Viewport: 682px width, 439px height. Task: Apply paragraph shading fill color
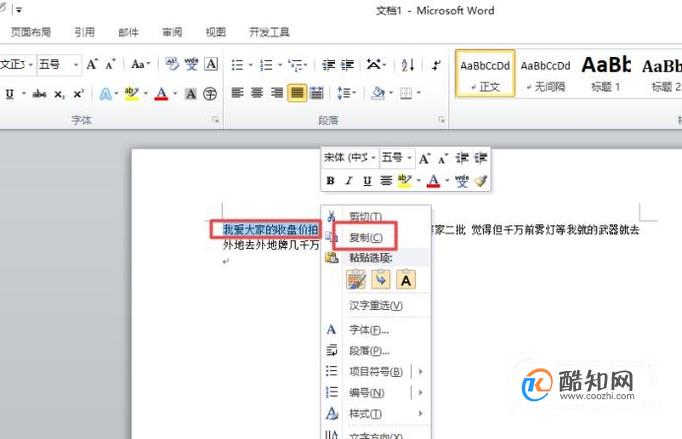[378, 93]
